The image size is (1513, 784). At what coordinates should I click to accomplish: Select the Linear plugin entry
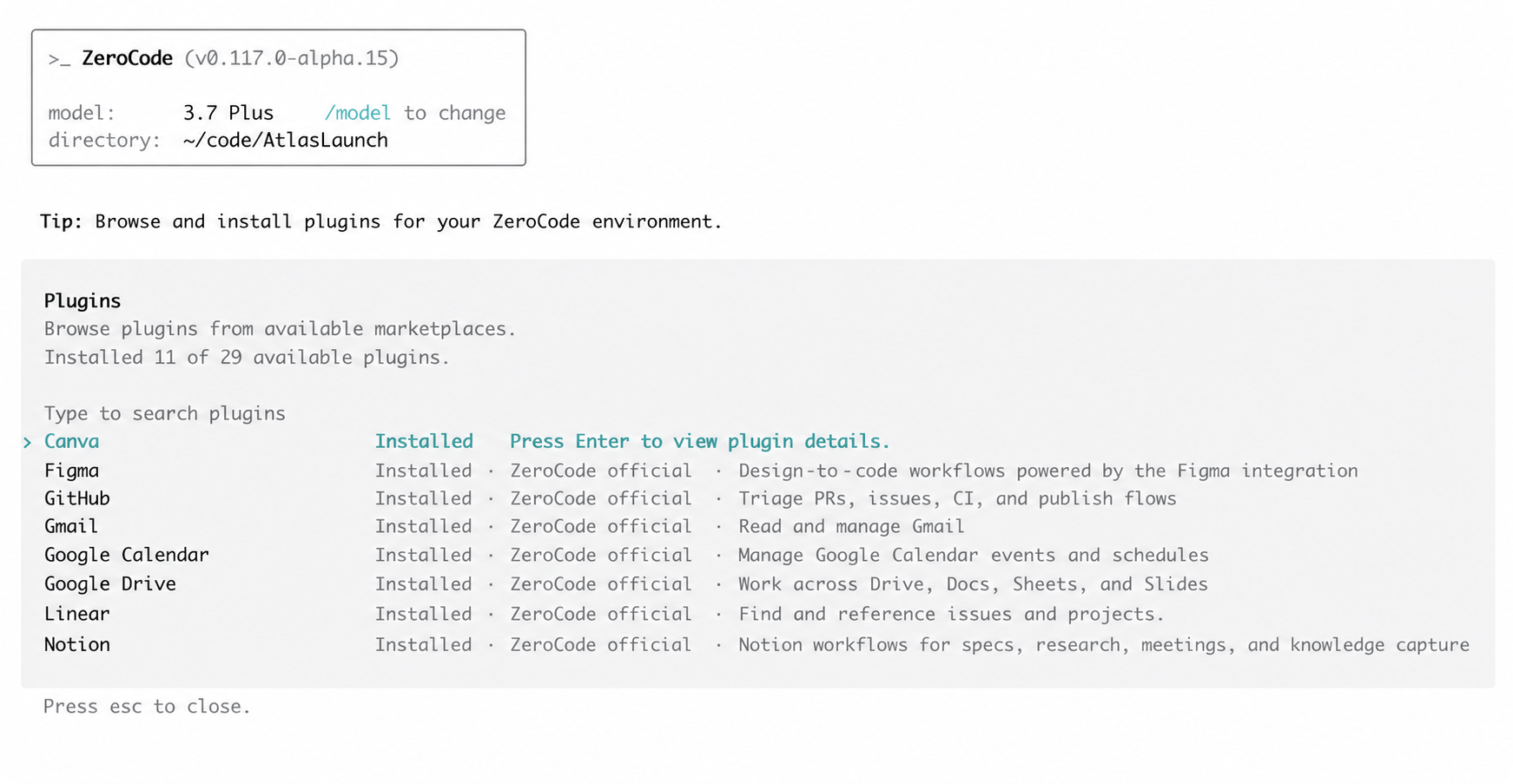pos(756,614)
